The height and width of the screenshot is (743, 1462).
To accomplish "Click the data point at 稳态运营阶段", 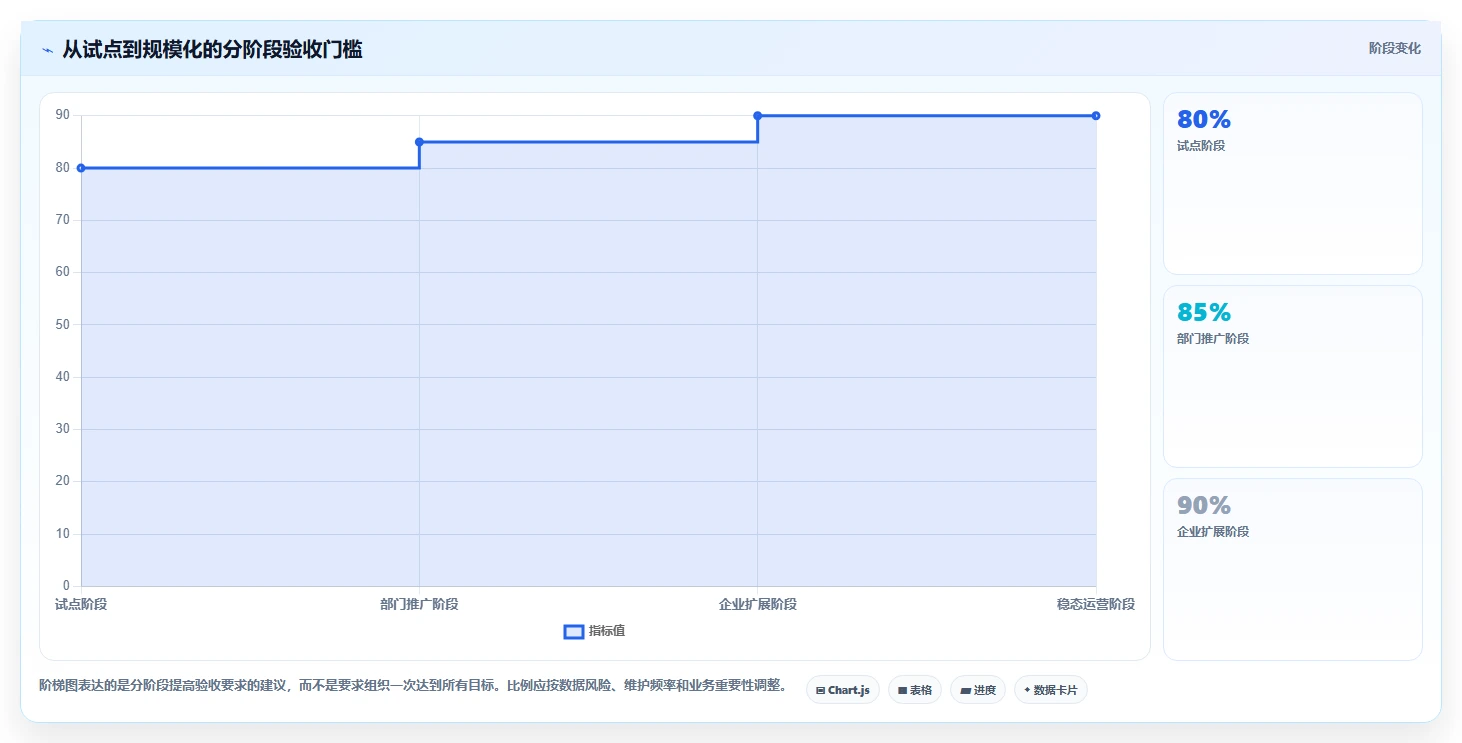I will pyautogui.click(x=1096, y=116).
